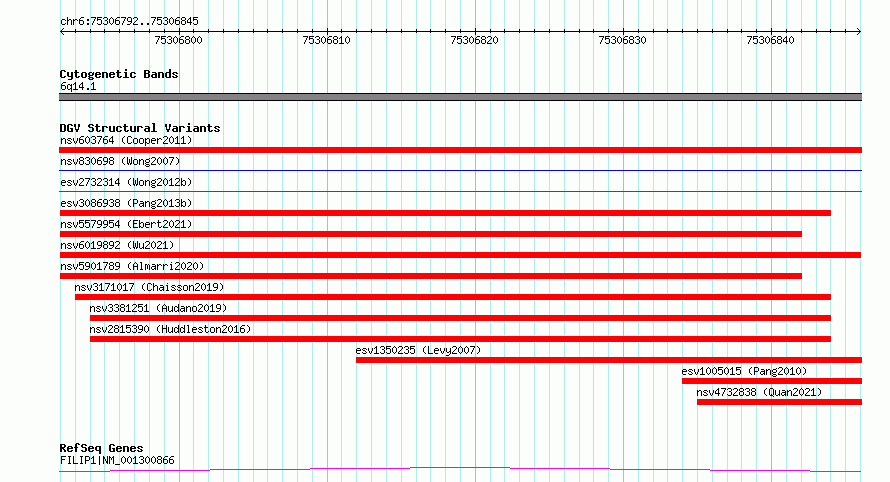Click the red bar for nsv603764
890x482 pixels.
(x=460, y=150)
